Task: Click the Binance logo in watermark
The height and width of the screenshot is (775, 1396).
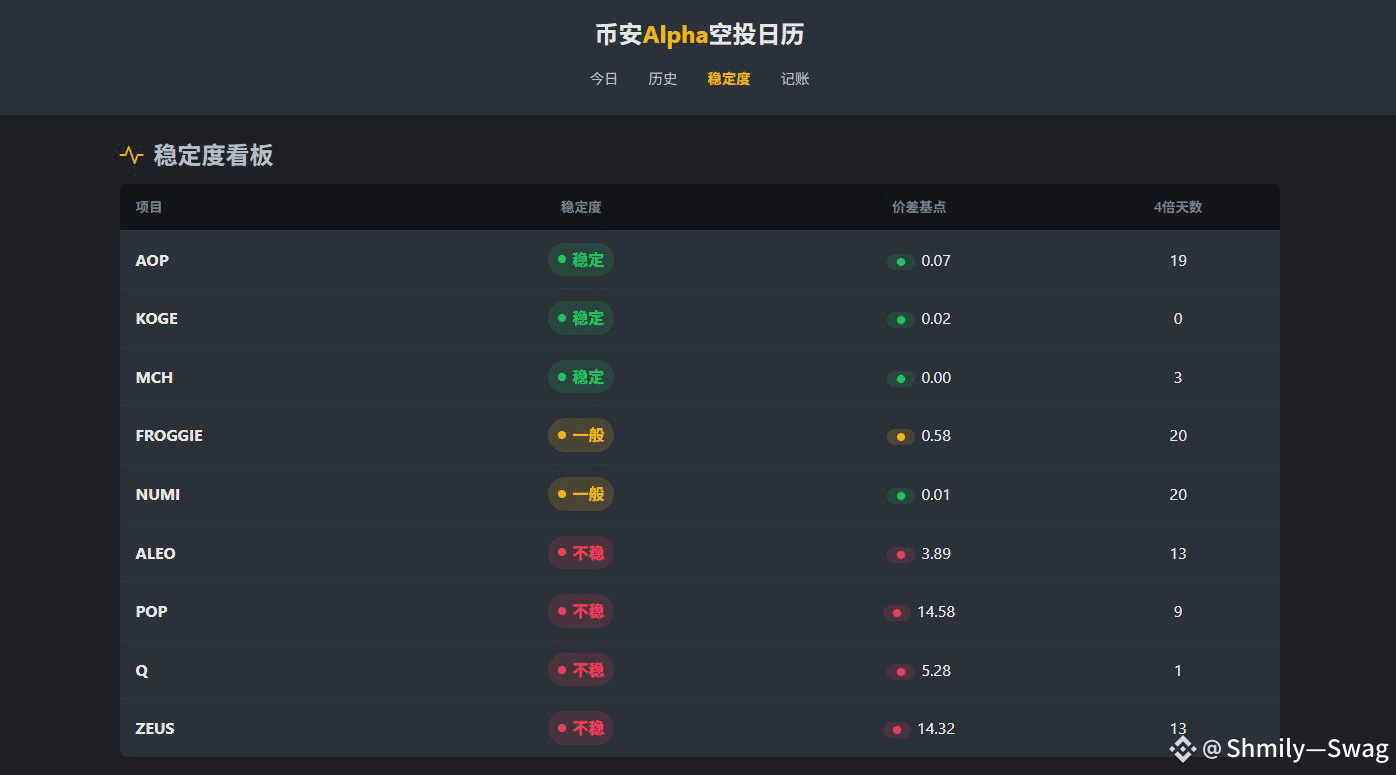Action: click(1183, 749)
